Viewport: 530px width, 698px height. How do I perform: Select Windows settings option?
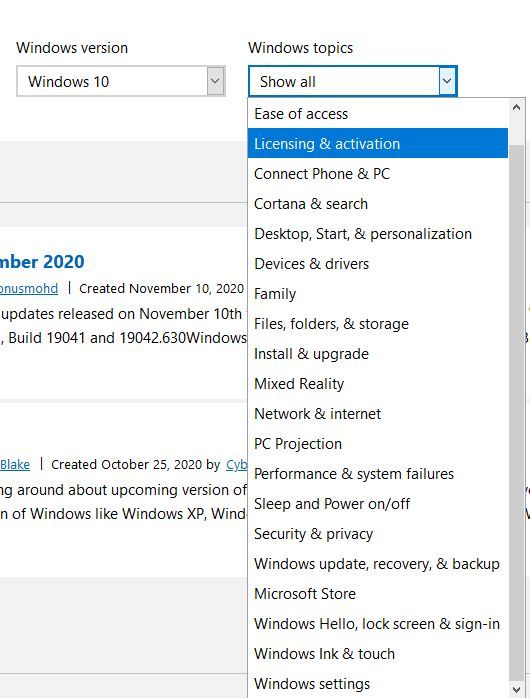(378, 684)
